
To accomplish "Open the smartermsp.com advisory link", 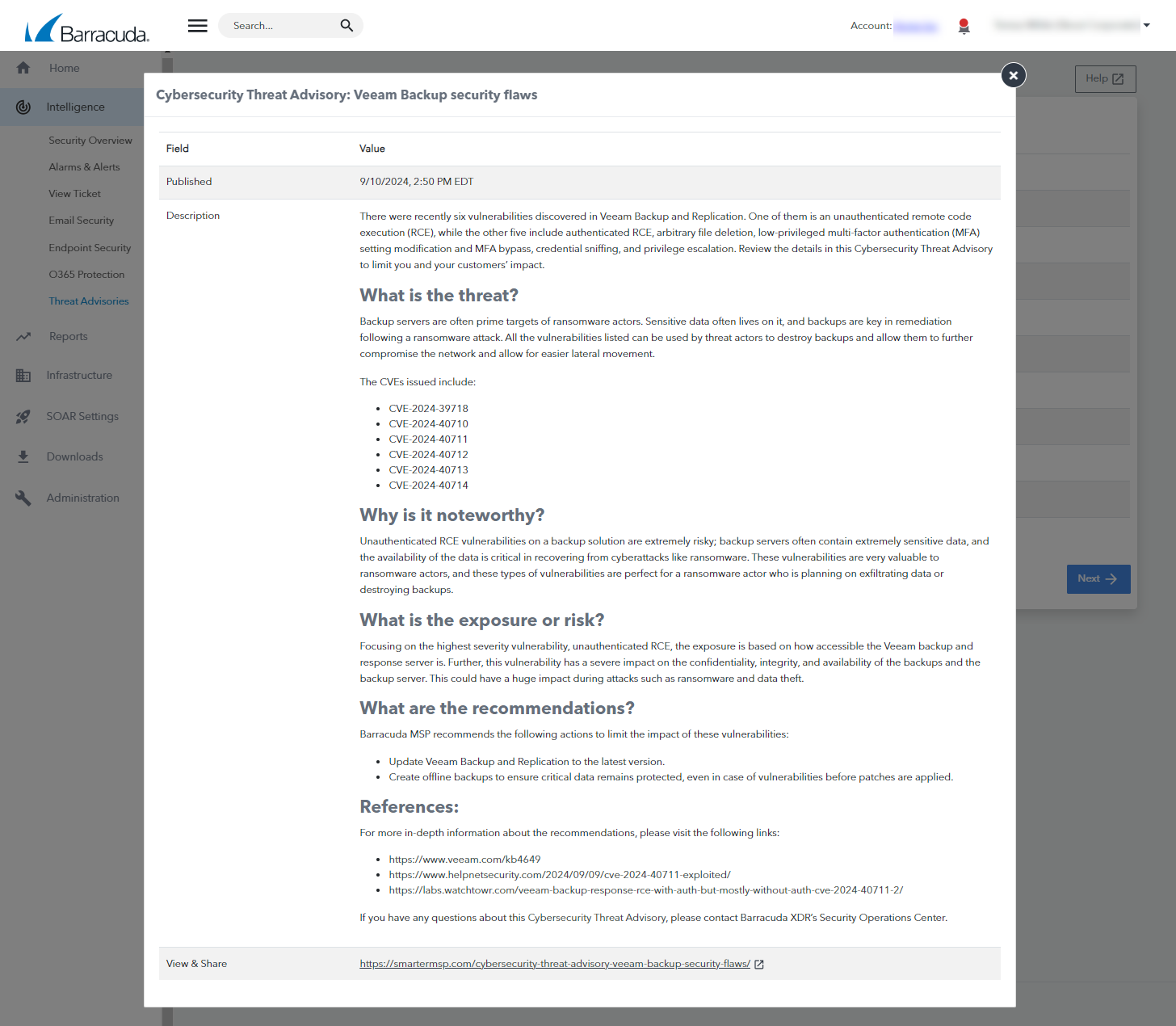I will [x=555, y=964].
